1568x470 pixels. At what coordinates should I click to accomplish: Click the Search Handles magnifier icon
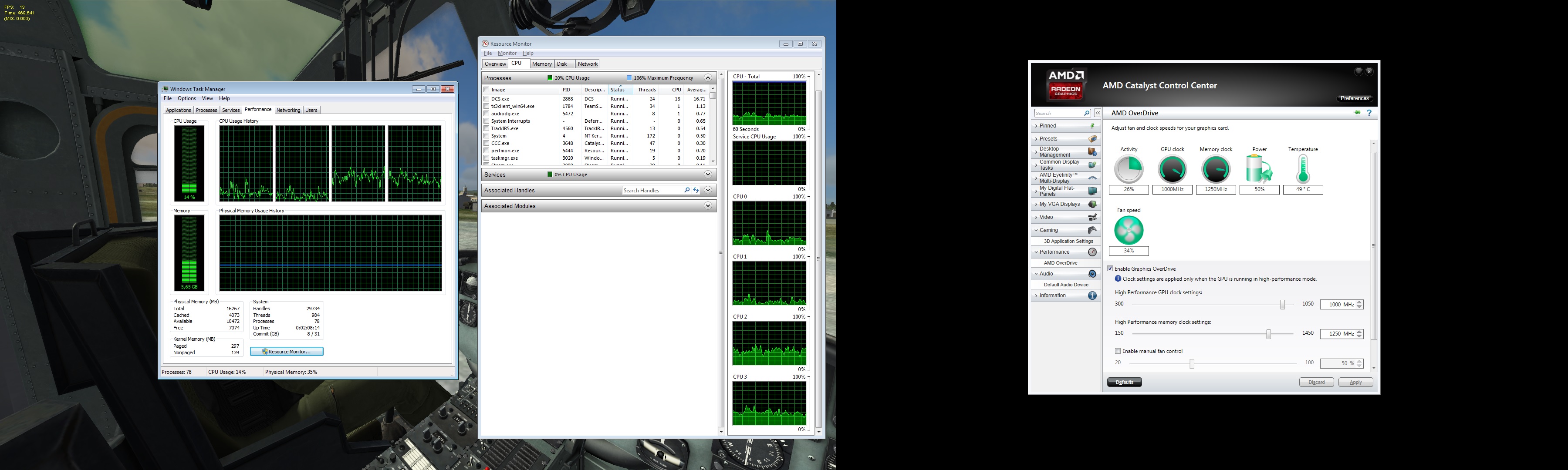pos(686,190)
